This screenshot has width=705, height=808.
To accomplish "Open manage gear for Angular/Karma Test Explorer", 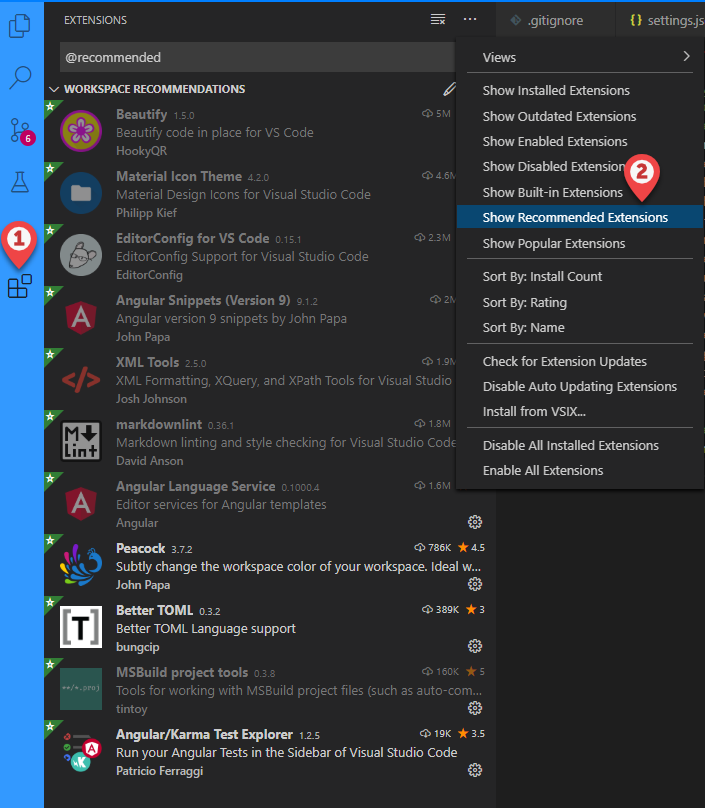I will point(475,770).
